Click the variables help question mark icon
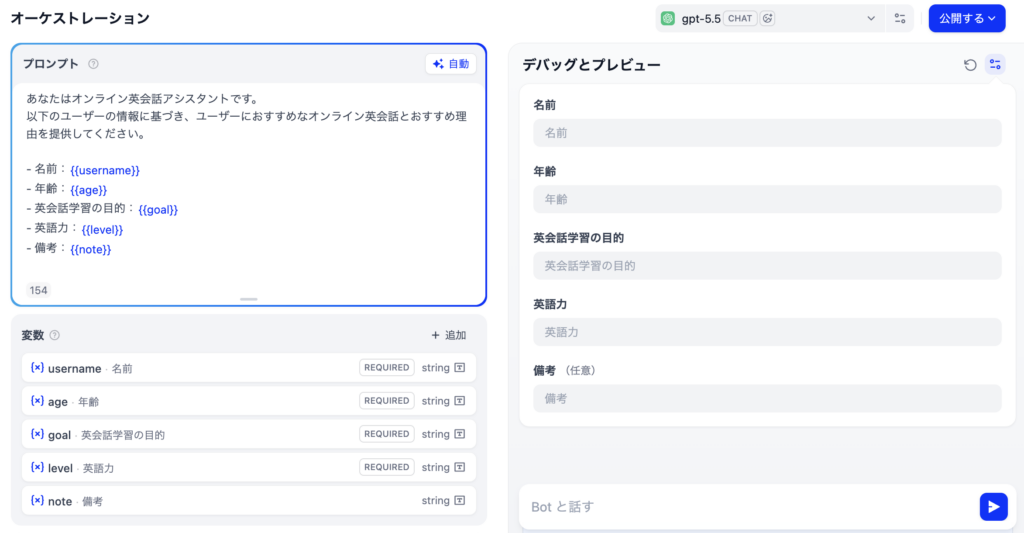 [x=55, y=335]
